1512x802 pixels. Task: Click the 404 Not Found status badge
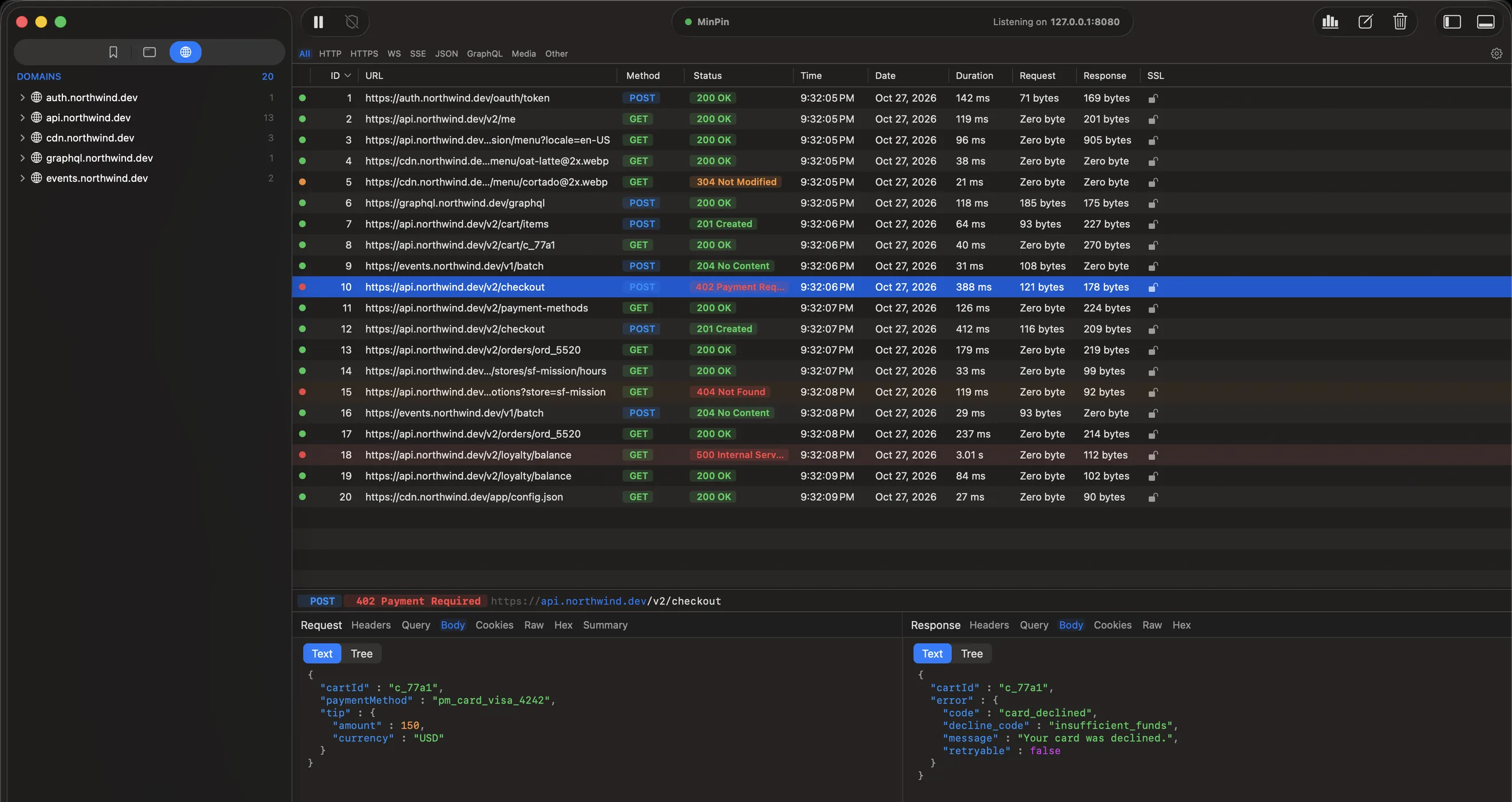[x=730, y=392]
